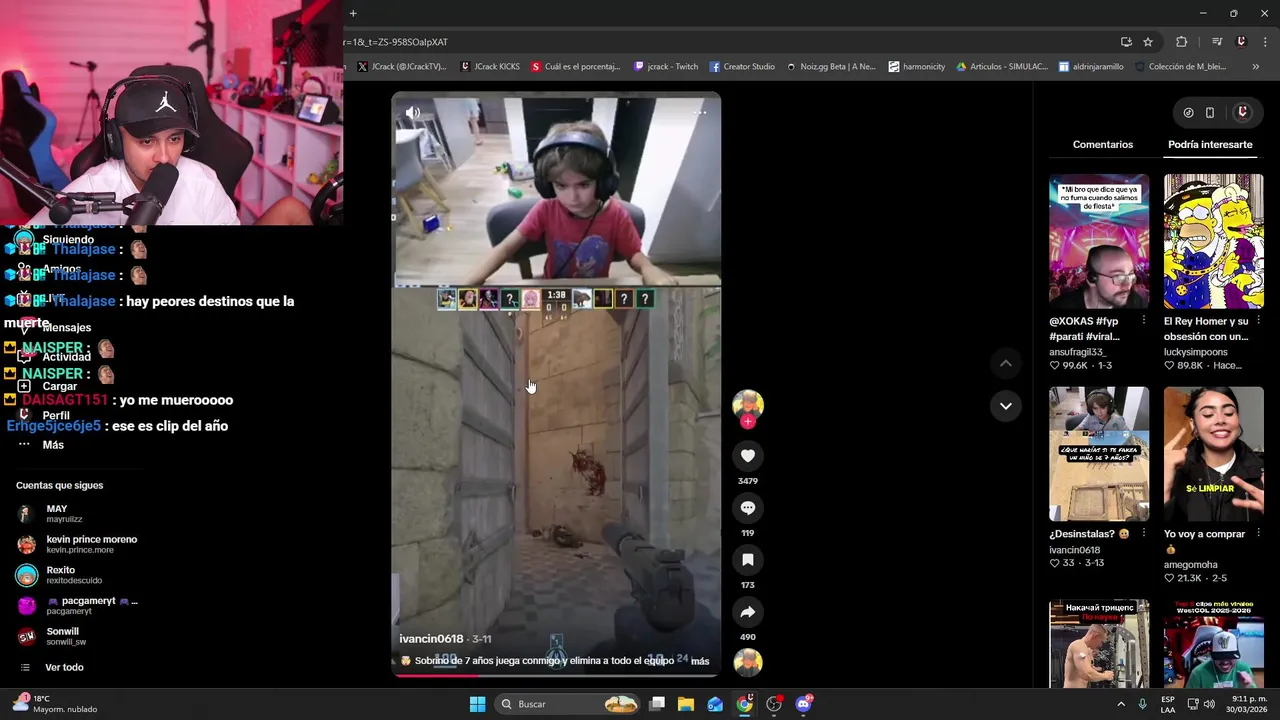1280x720 pixels.
Task: Share the video with the arrow icon
Action: click(x=747, y=612)
